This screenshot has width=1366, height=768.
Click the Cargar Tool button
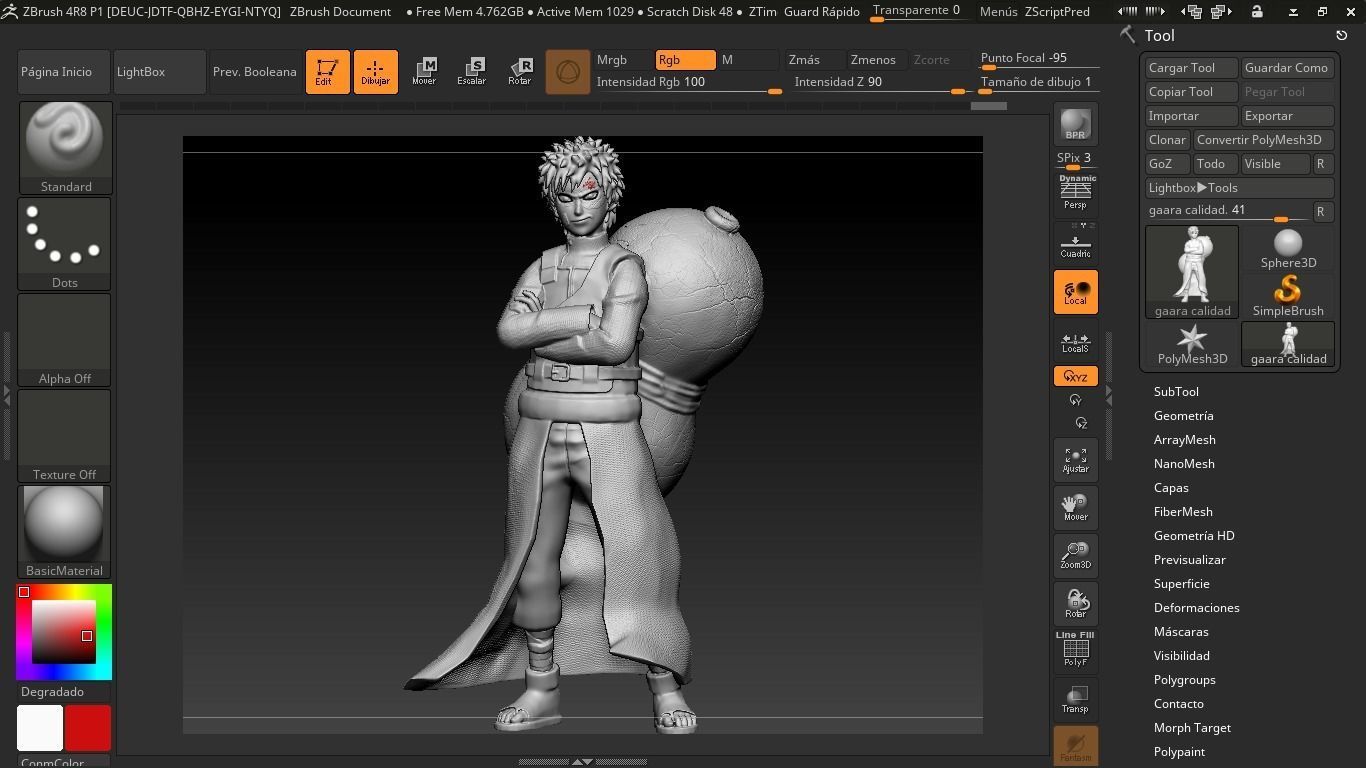pos(1192,68)
